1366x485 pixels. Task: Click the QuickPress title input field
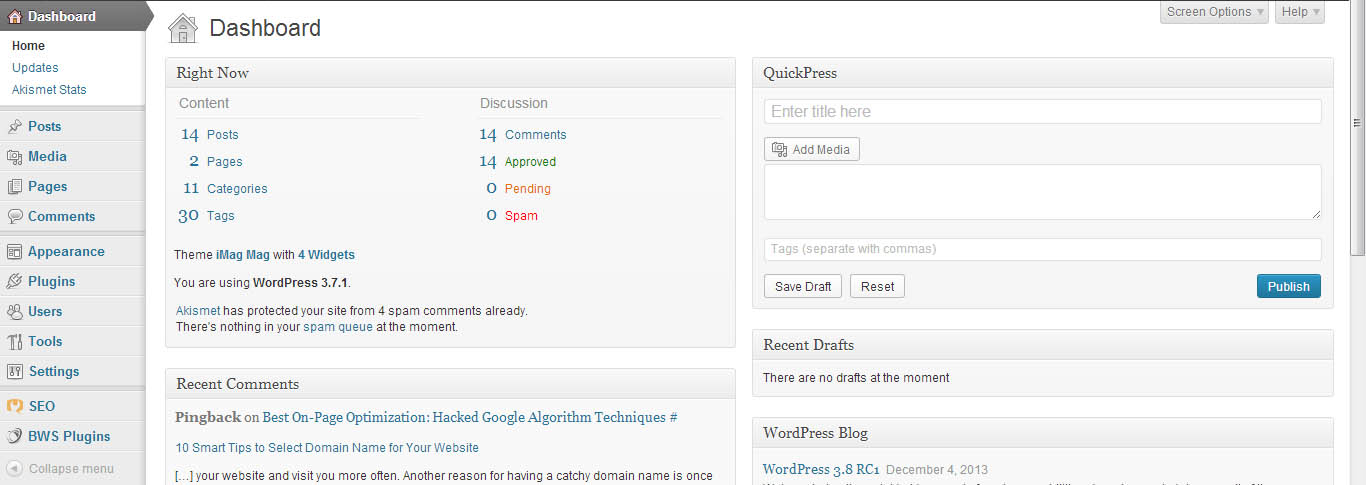point(1042,112)
